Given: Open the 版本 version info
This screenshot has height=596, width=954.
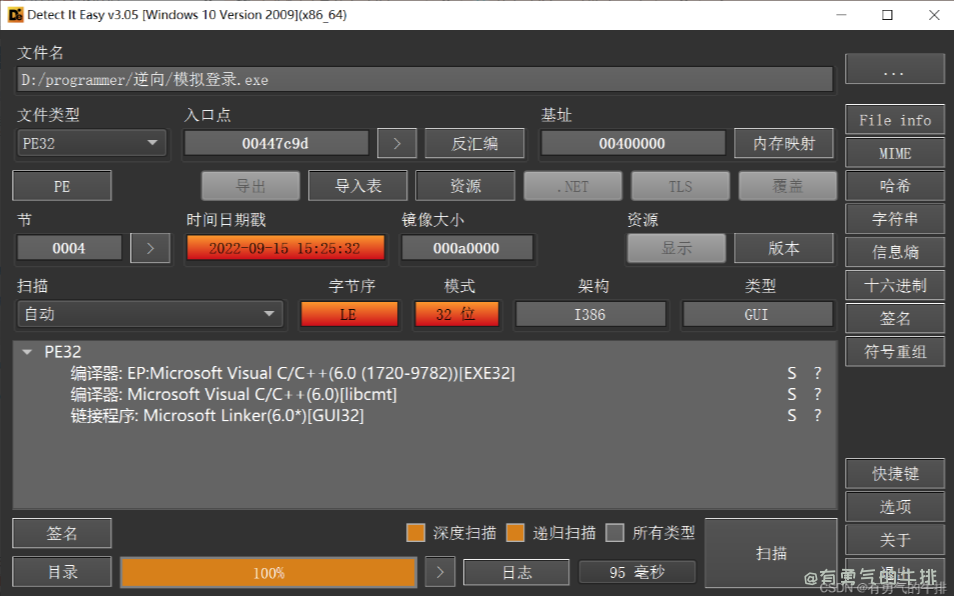Looking at the screenshot, I should point(784,248).
